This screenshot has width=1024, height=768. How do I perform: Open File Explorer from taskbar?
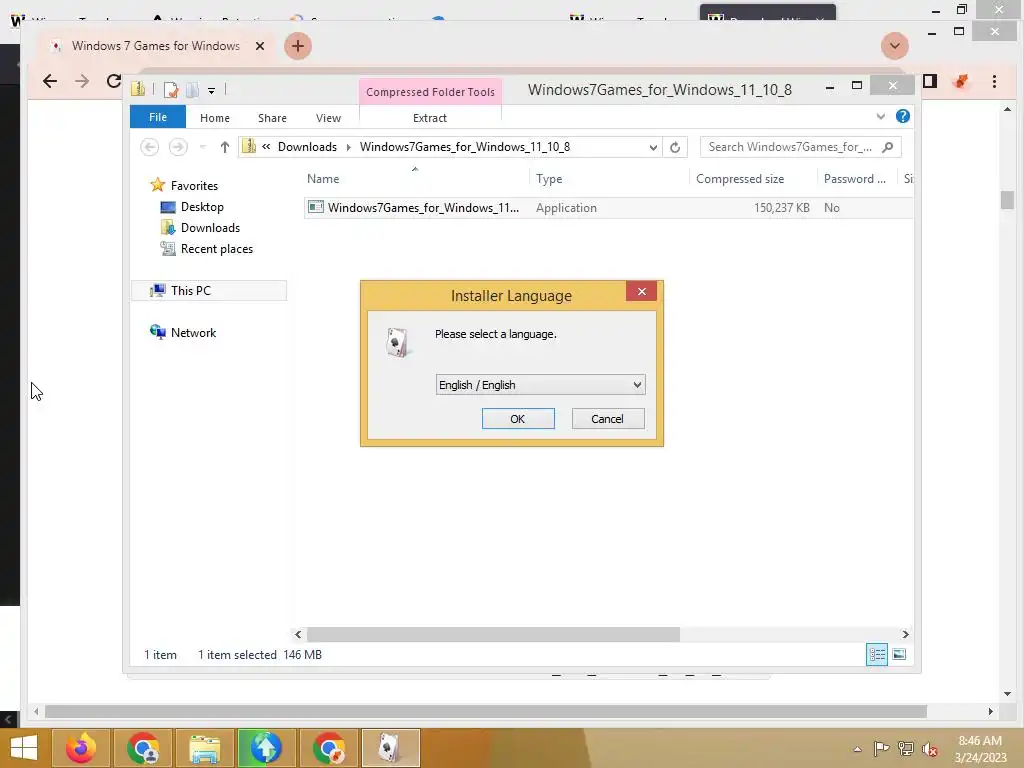click(204, 748)
